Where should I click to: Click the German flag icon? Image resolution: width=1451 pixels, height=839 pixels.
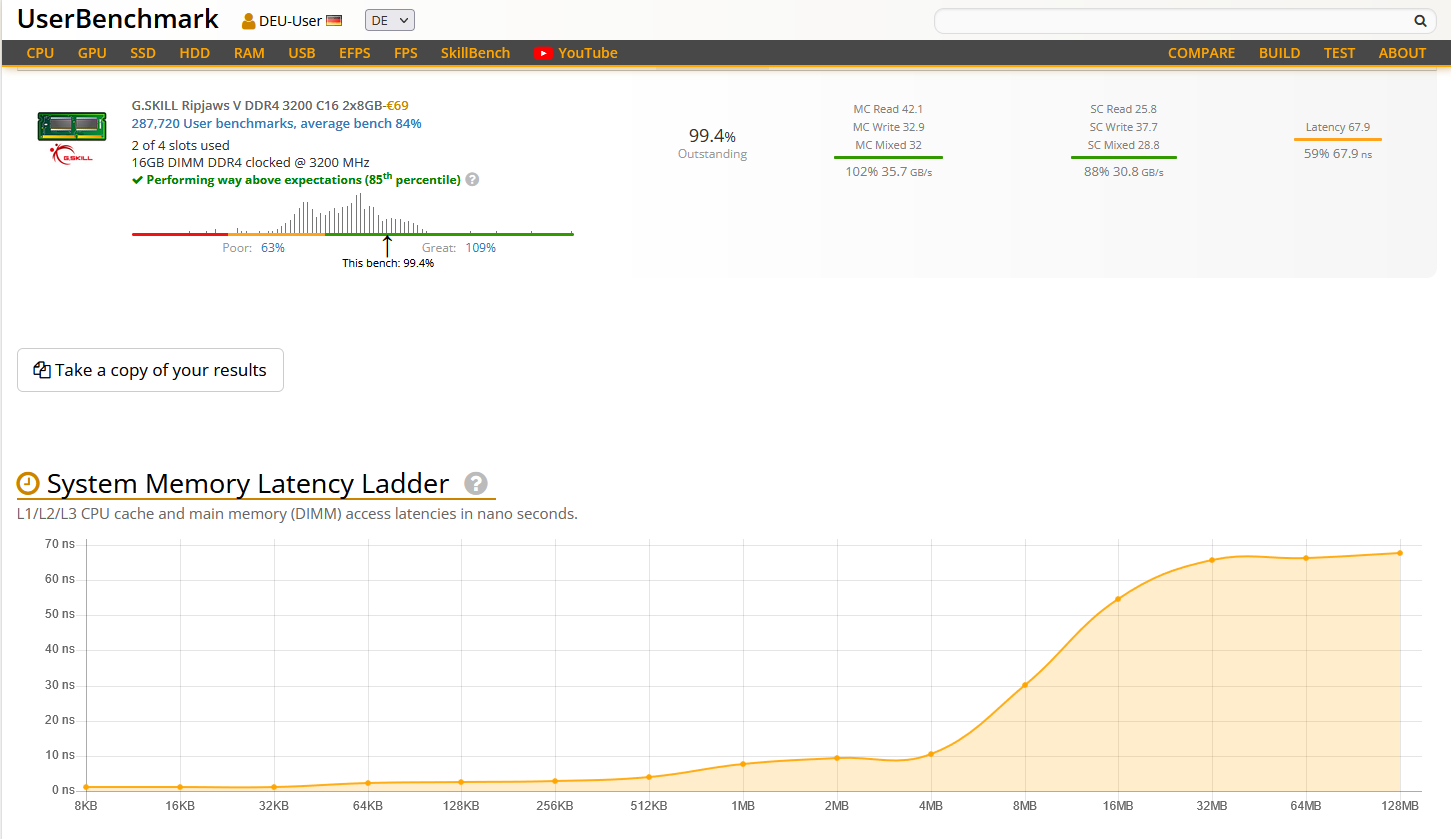334,21
